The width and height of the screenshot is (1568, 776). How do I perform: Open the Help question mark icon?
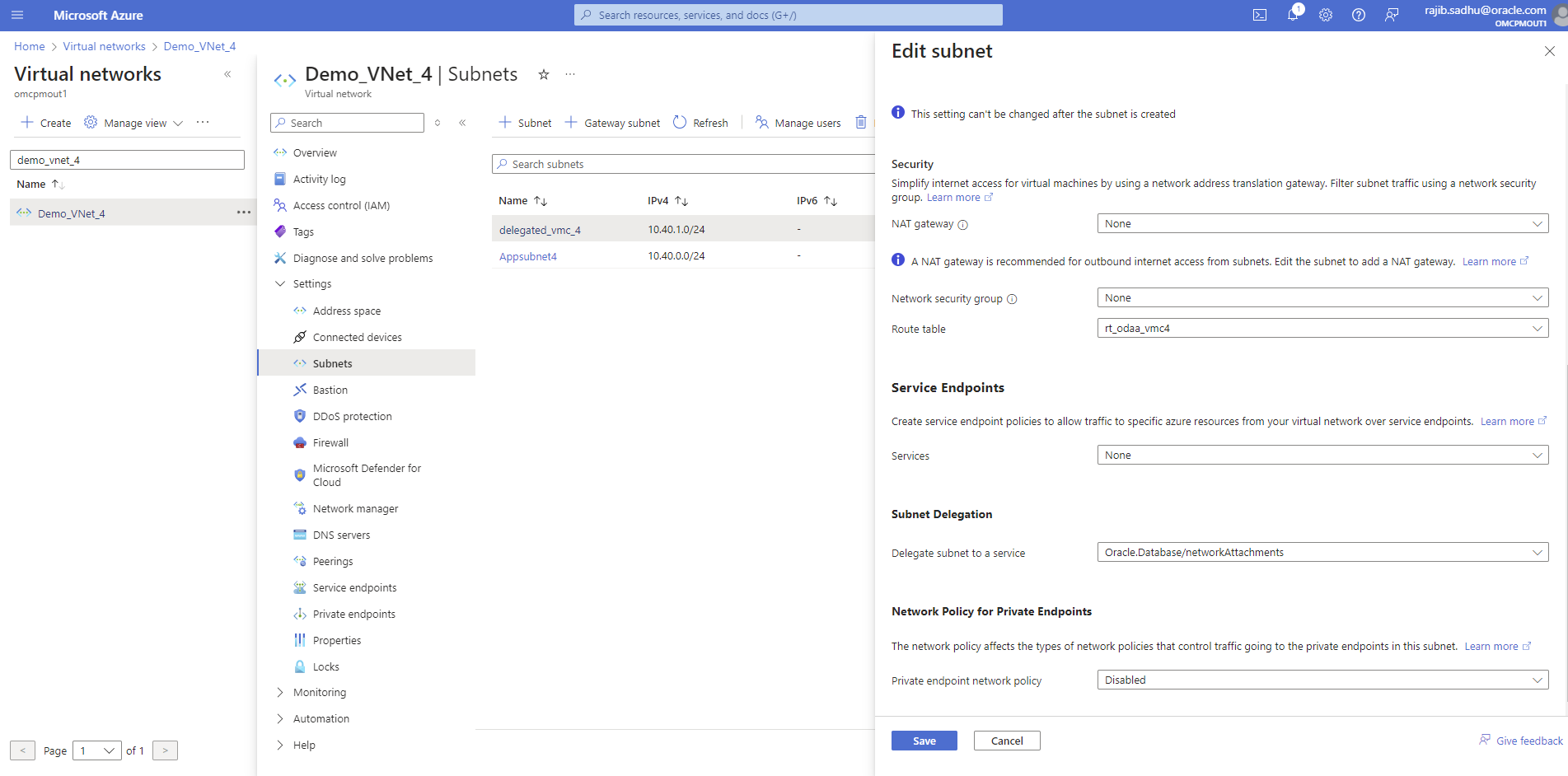pos(1359,14)
